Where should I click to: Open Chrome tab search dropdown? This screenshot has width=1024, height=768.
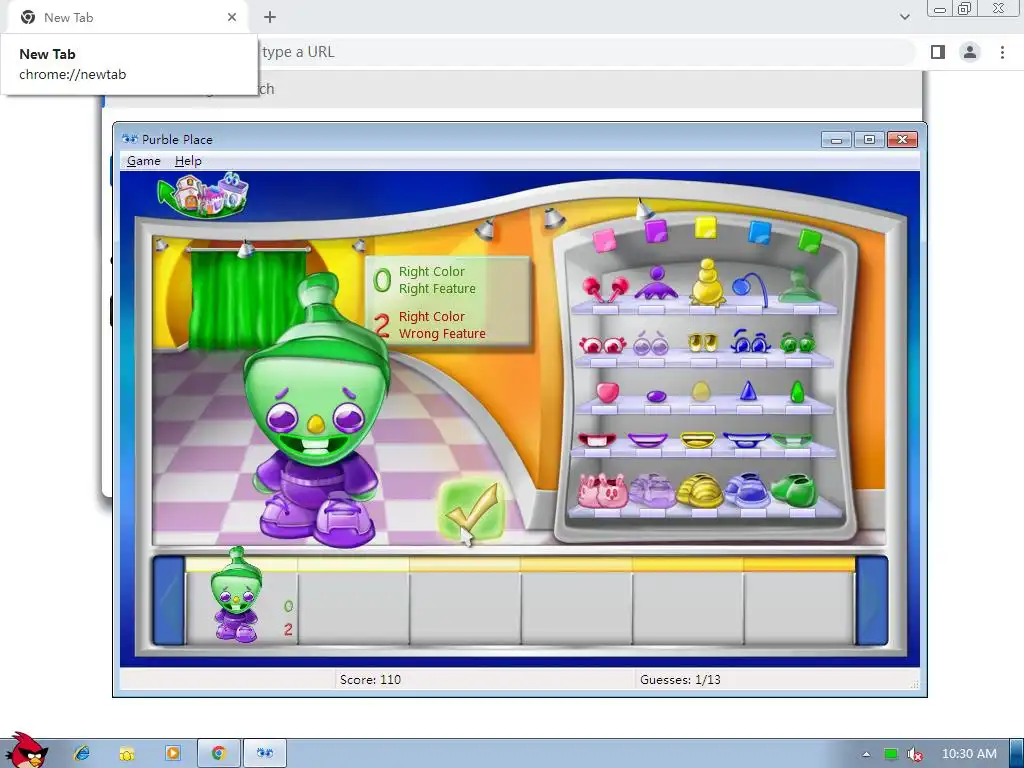pyautogui.click(x=904, y=17)
